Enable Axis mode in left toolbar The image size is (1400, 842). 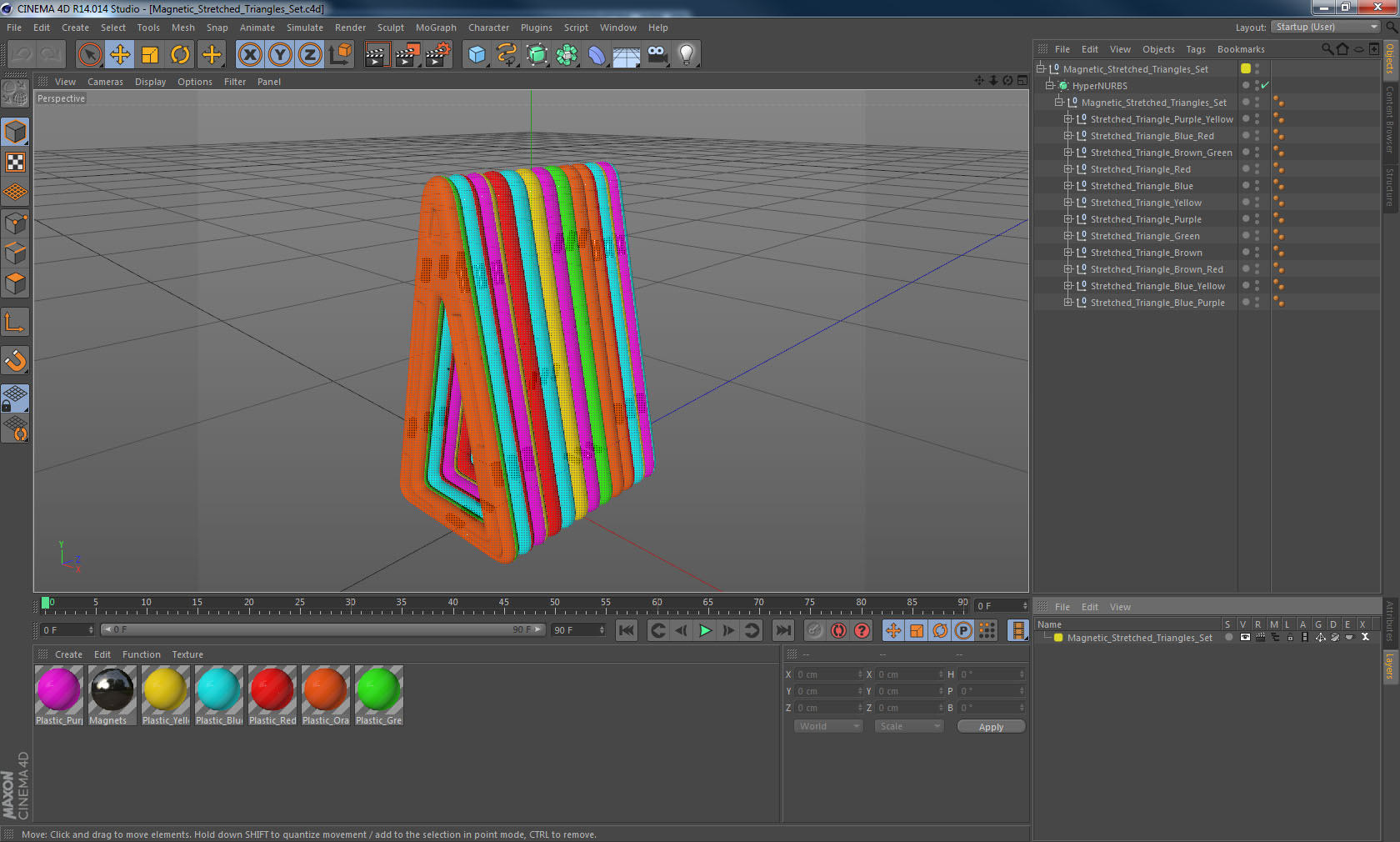(16, 322)
